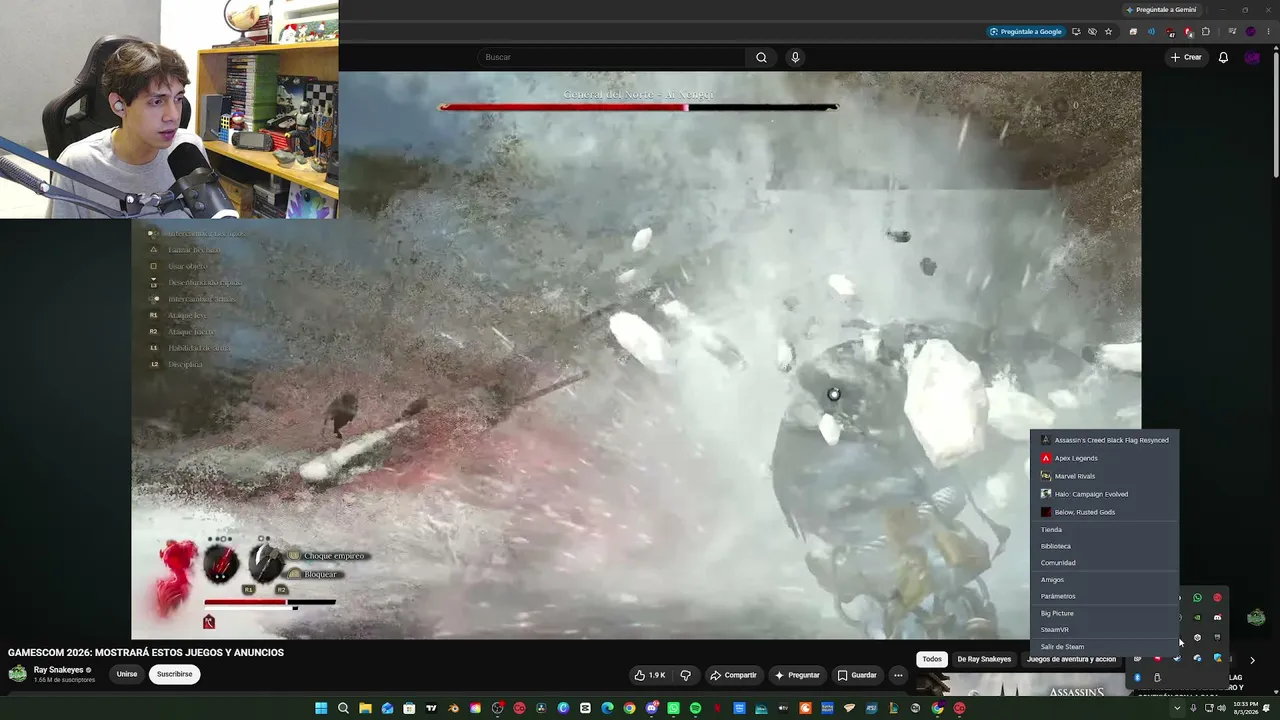The width and height of the screenshot is (1280, 720).
Task: Click the NVIDIA icon in tray overflow
Action: click(1197, 618)
